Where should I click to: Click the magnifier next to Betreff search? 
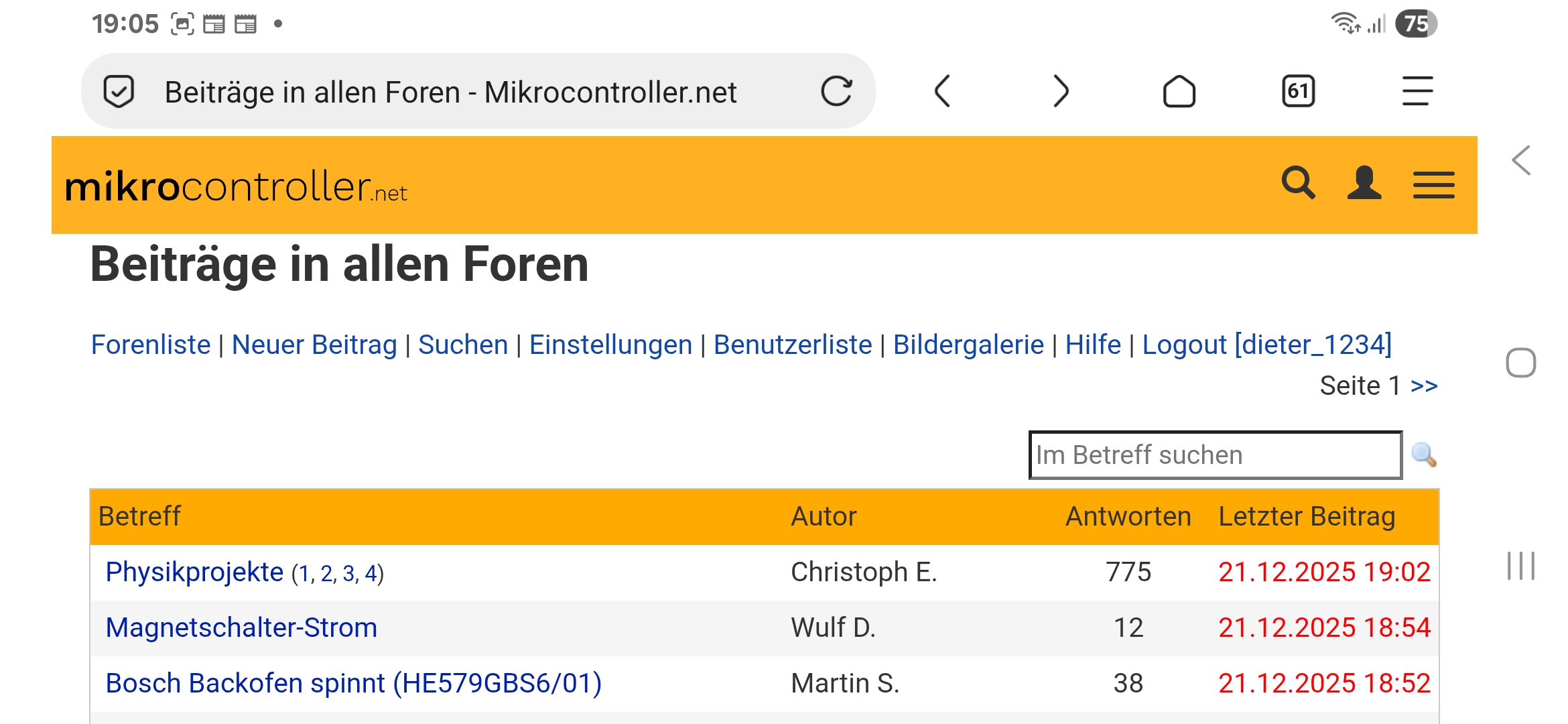click(1423, 455)
